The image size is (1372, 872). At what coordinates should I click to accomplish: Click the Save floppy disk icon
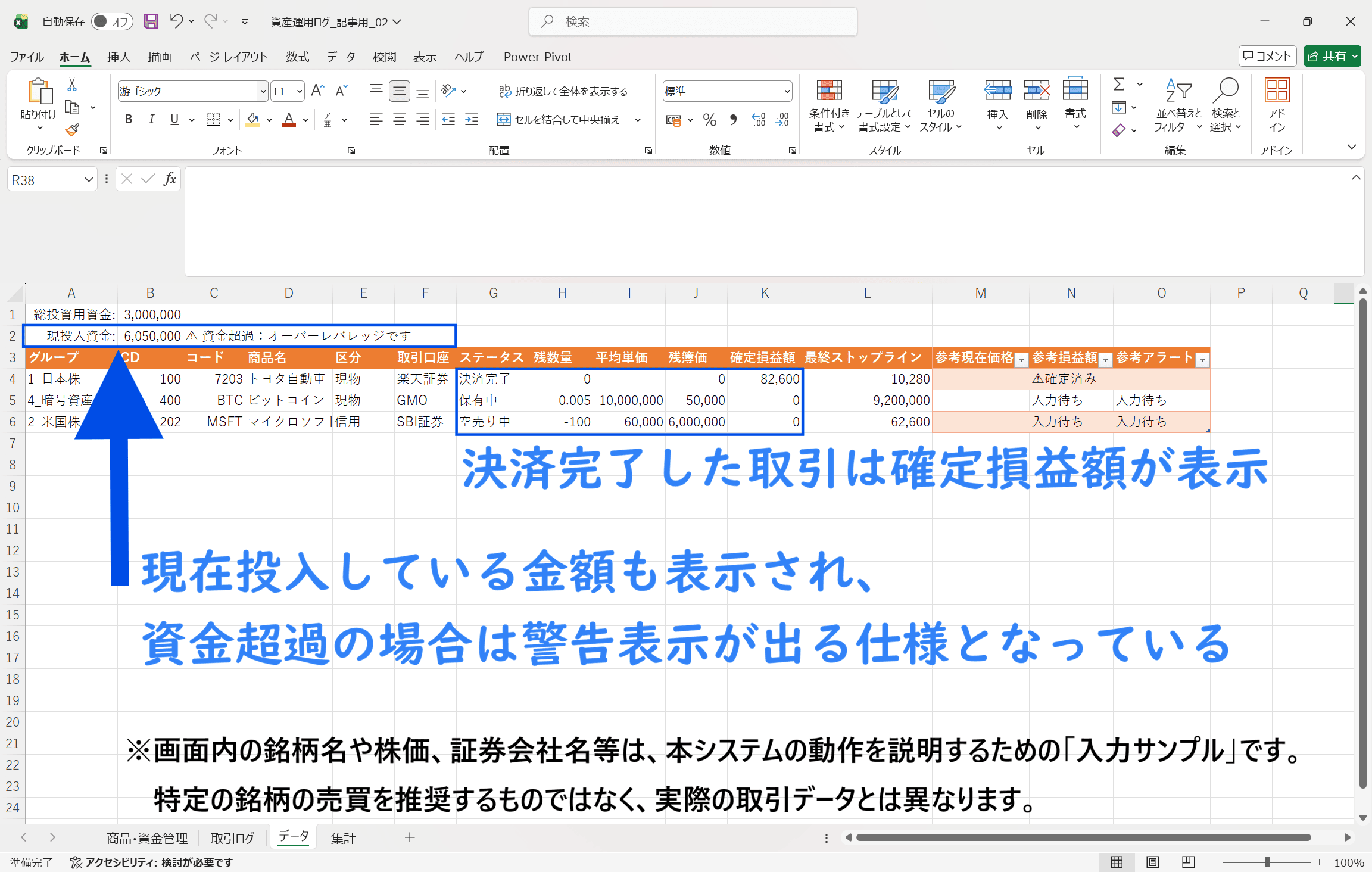[x=151, y=21]
